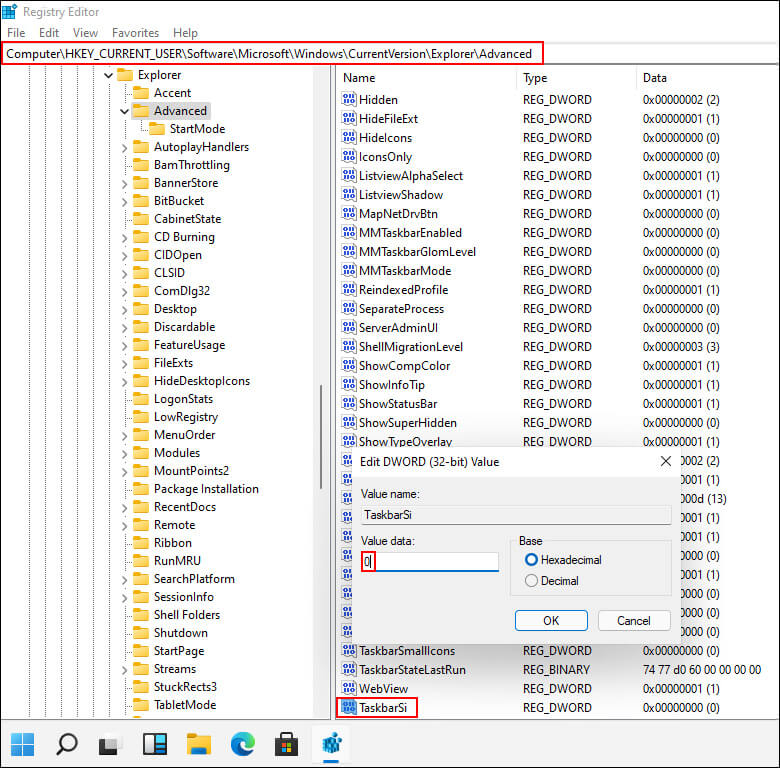
Task: Click the TaskbarStateLastRun binary value icon
Action: pyautogui.click(x=349, y=670)
